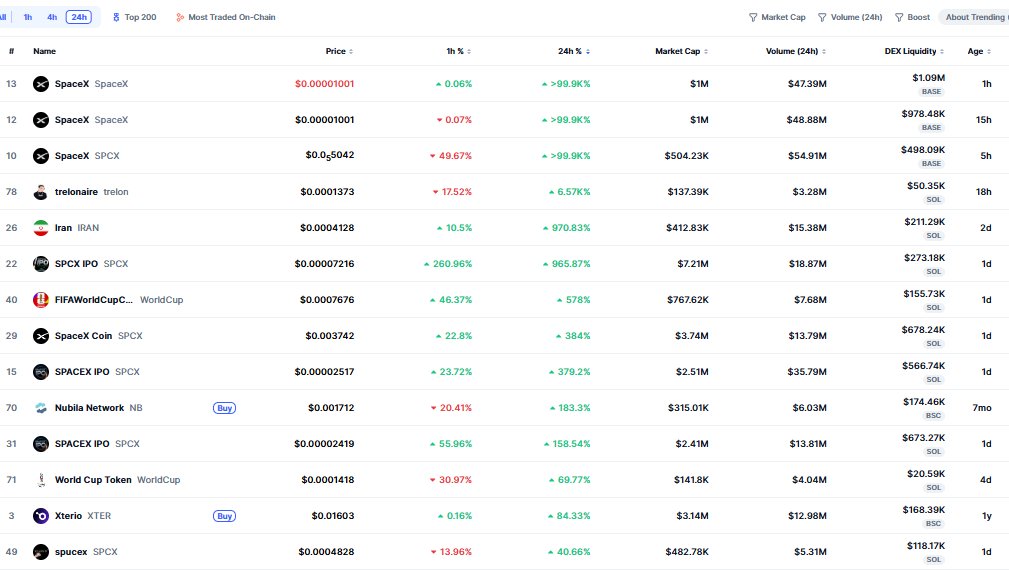Open Most Traded On-Chain tab
The width and height of the screenshot is (1009, 570).
[x=226, y=17]
